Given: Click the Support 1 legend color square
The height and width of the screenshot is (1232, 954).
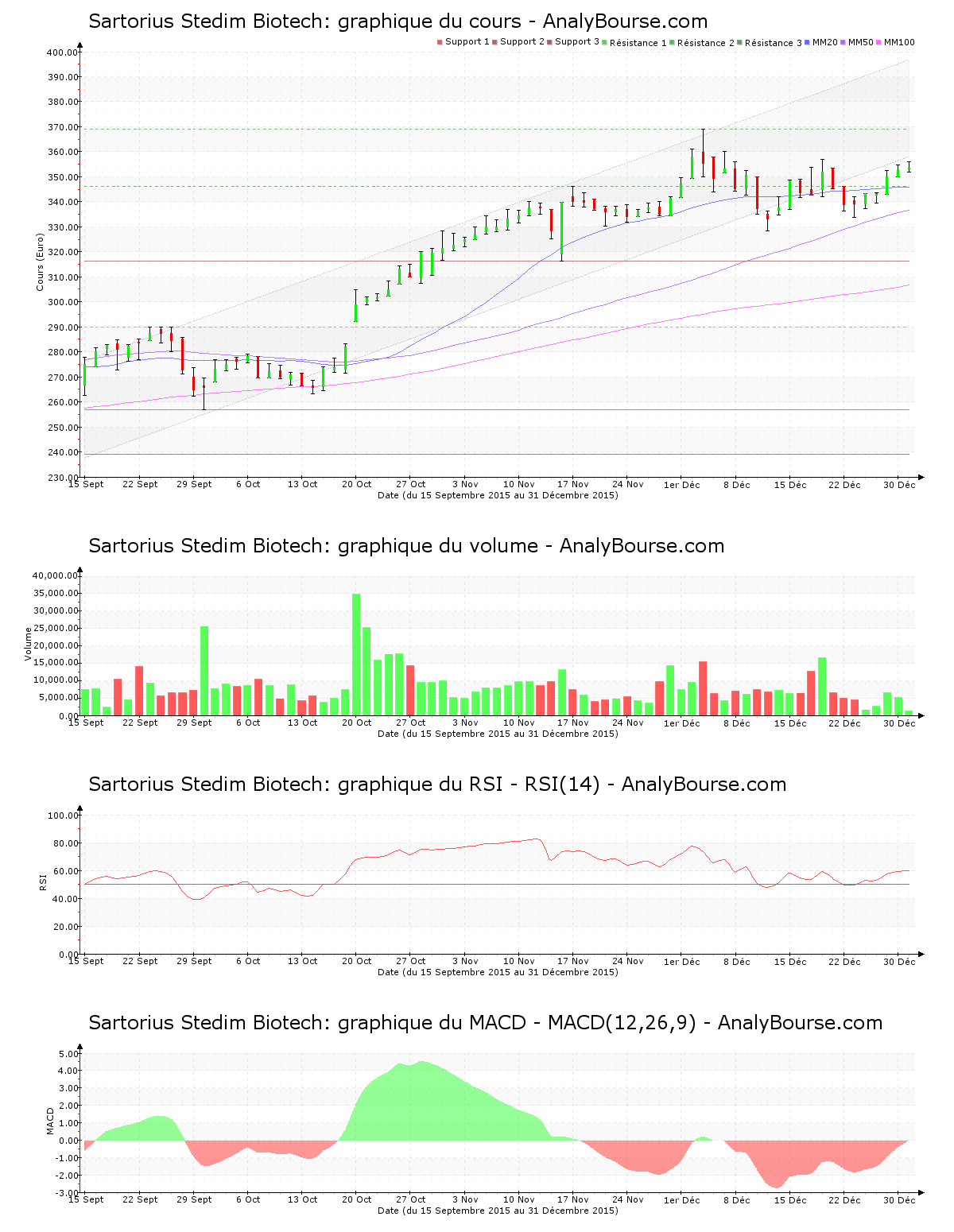Looking at the screenshot, I should point(440,42).
